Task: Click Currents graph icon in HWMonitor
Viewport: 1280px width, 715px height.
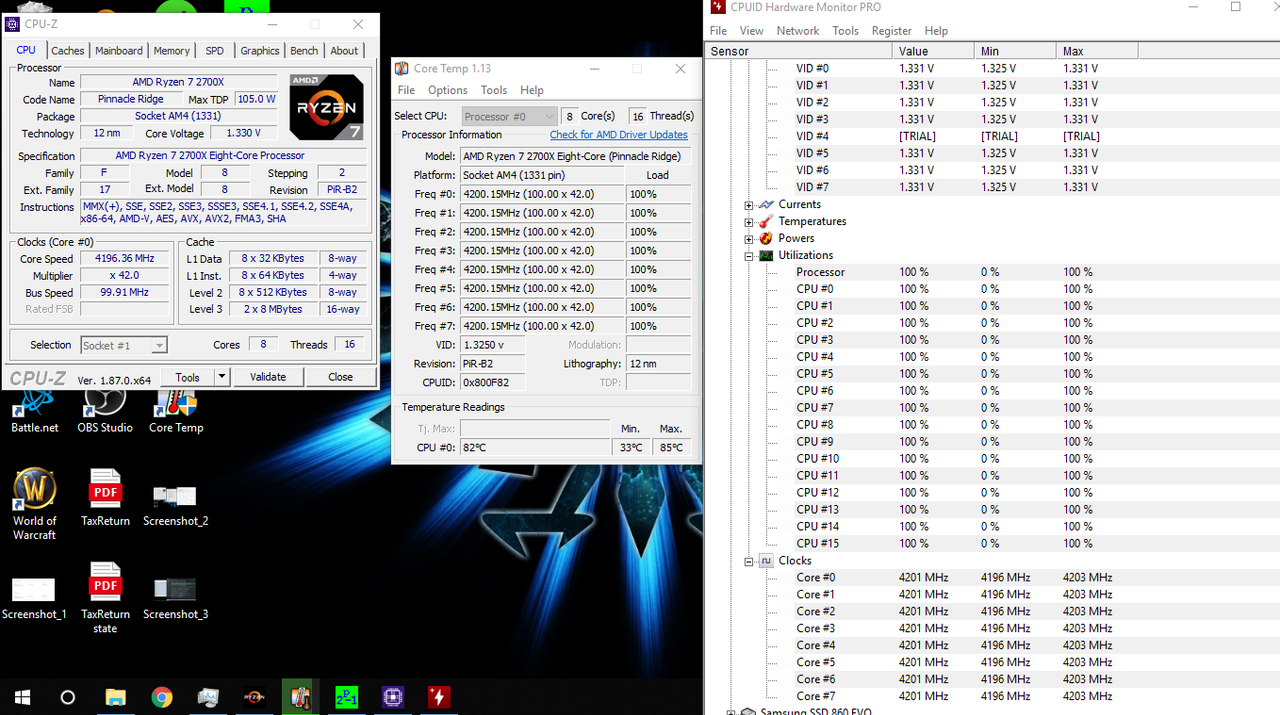Action: pyautogui.click(x=766, y=204)
